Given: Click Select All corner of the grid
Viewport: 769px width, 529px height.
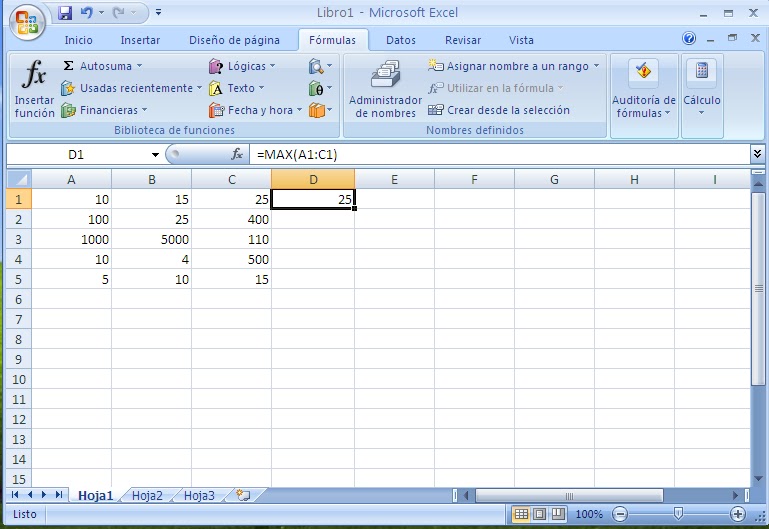Looking at the screenshot, I should [19, 179].
